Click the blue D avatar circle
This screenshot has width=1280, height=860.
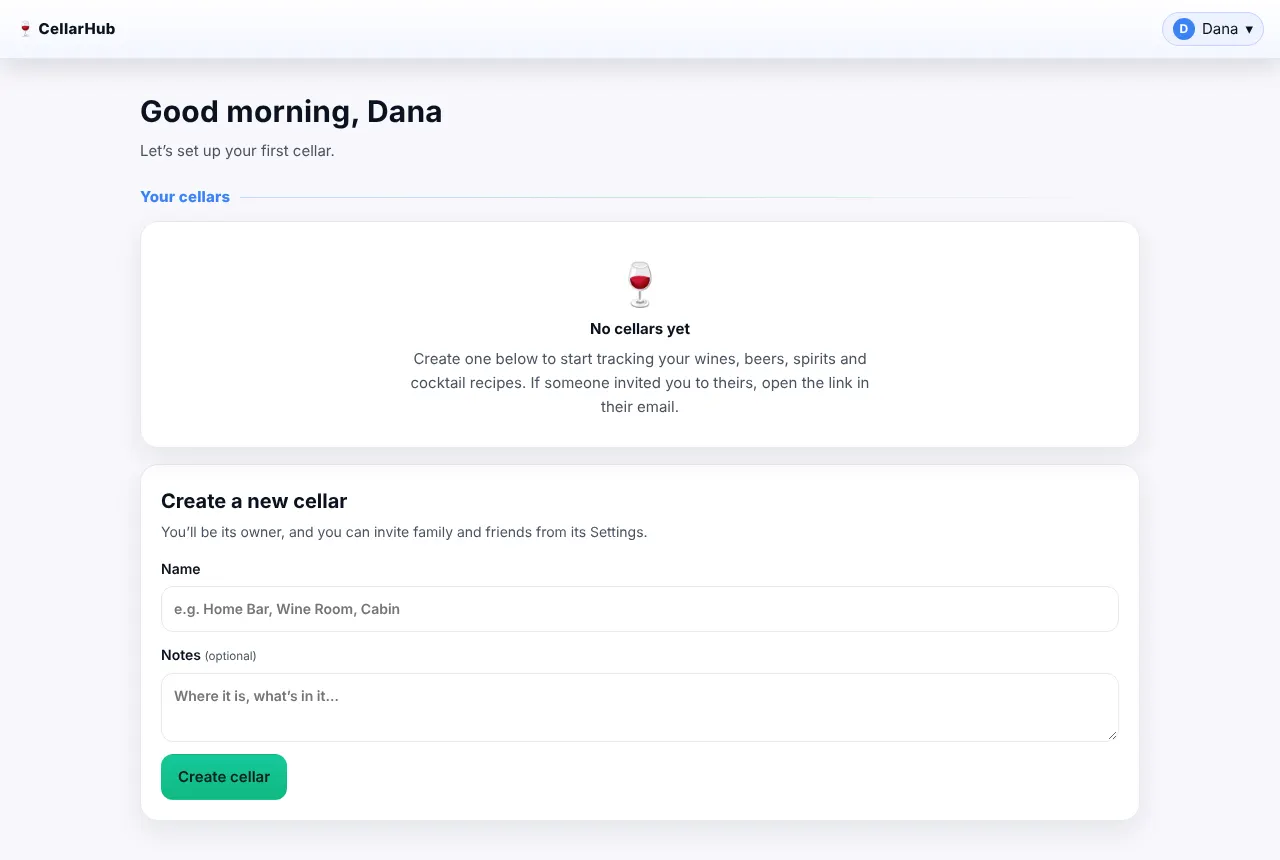point(1184,29)
